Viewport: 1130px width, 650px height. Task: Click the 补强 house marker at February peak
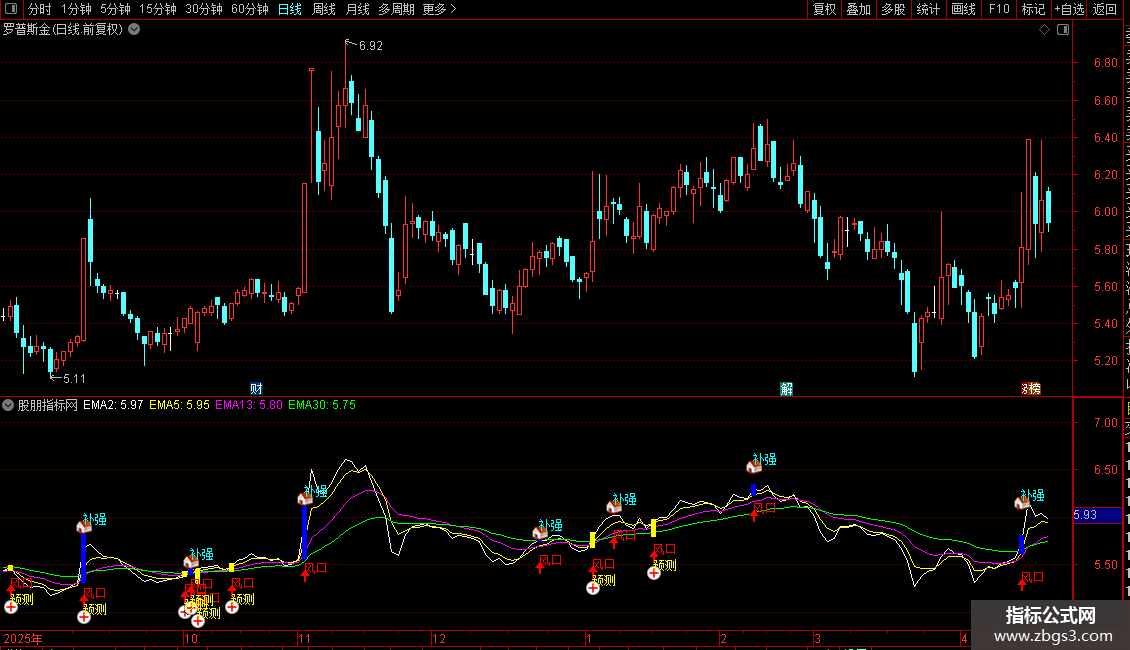click(x=754, y=466)
